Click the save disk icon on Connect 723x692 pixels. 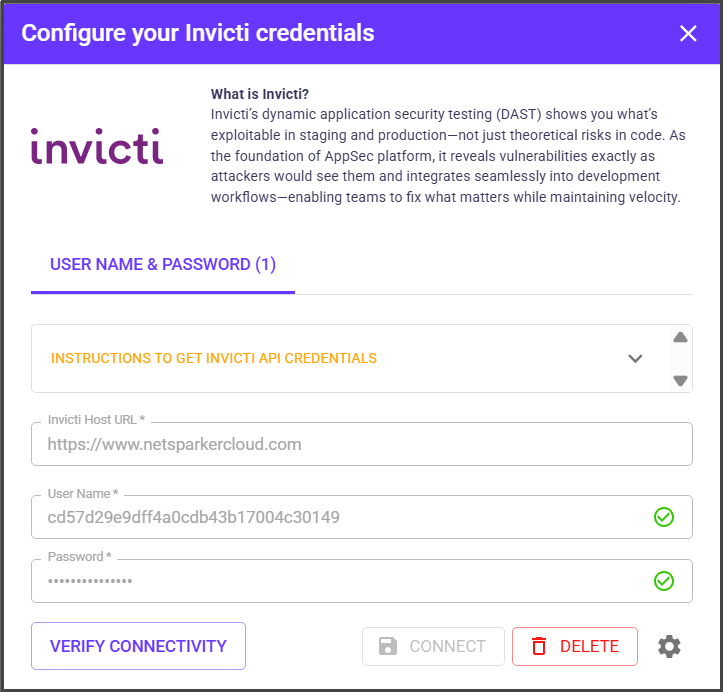pos(388,646)
